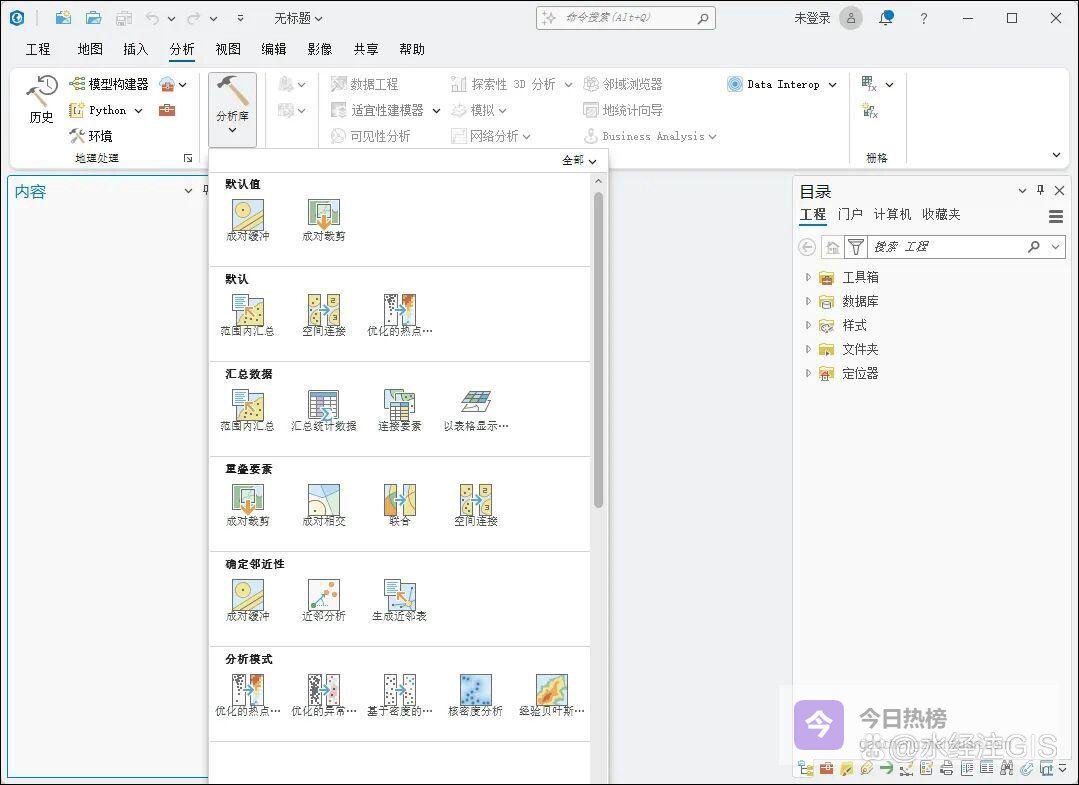Switch to 门户 tab in catalog pane
Image resolution: width=1079 pixels, height=785 pixels.
850,214
